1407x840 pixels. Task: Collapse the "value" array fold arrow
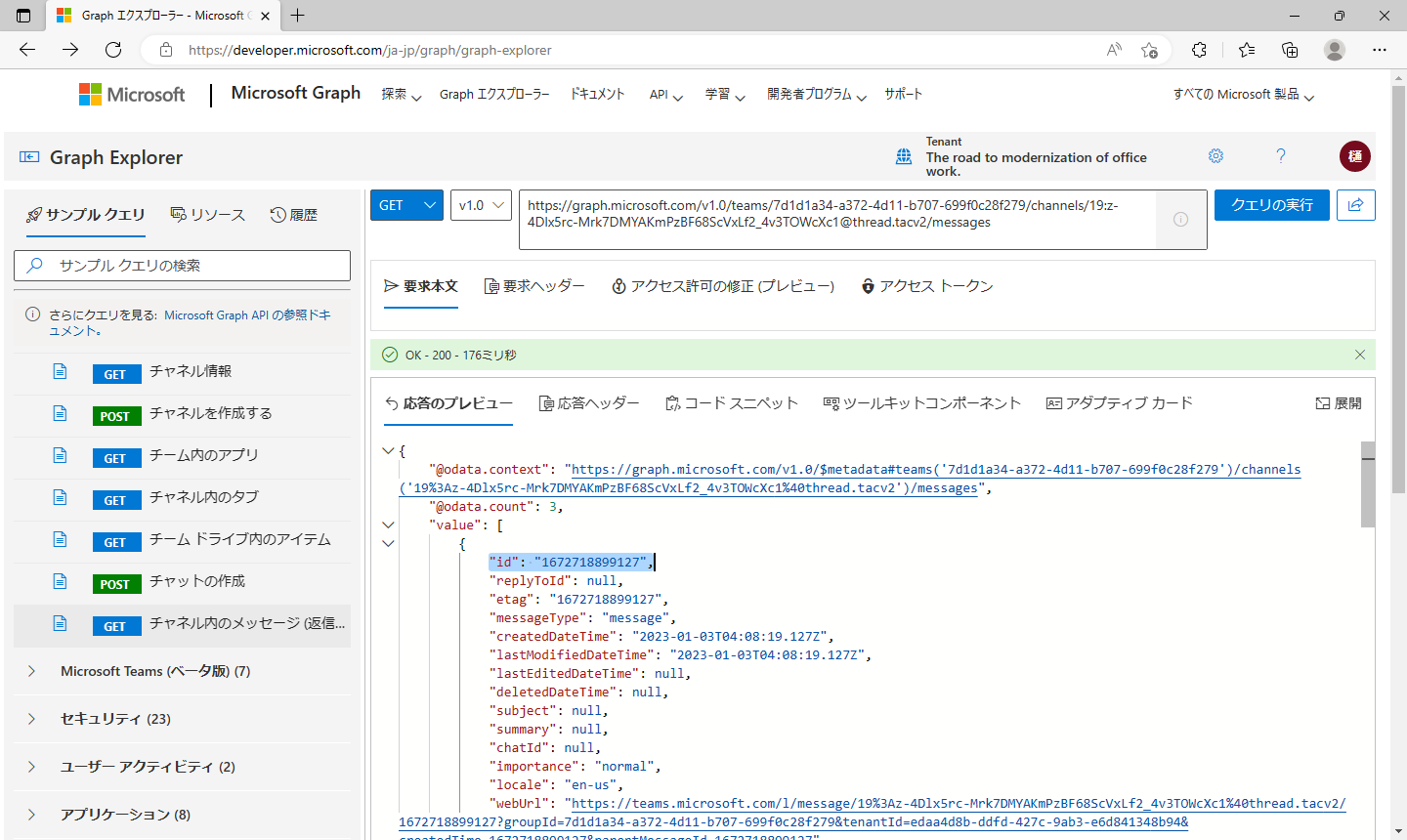[388, 525]
